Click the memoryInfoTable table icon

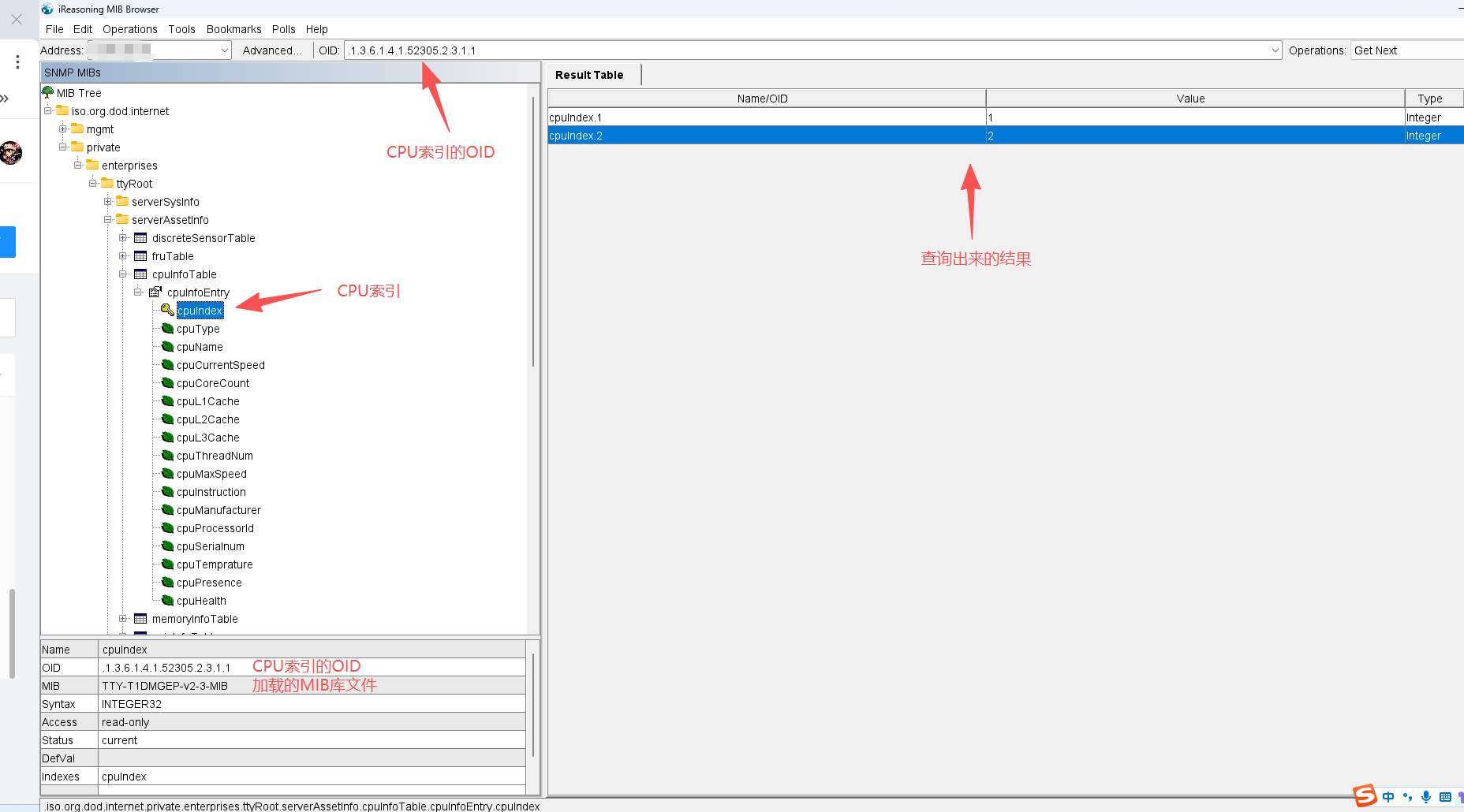[140, 618]
